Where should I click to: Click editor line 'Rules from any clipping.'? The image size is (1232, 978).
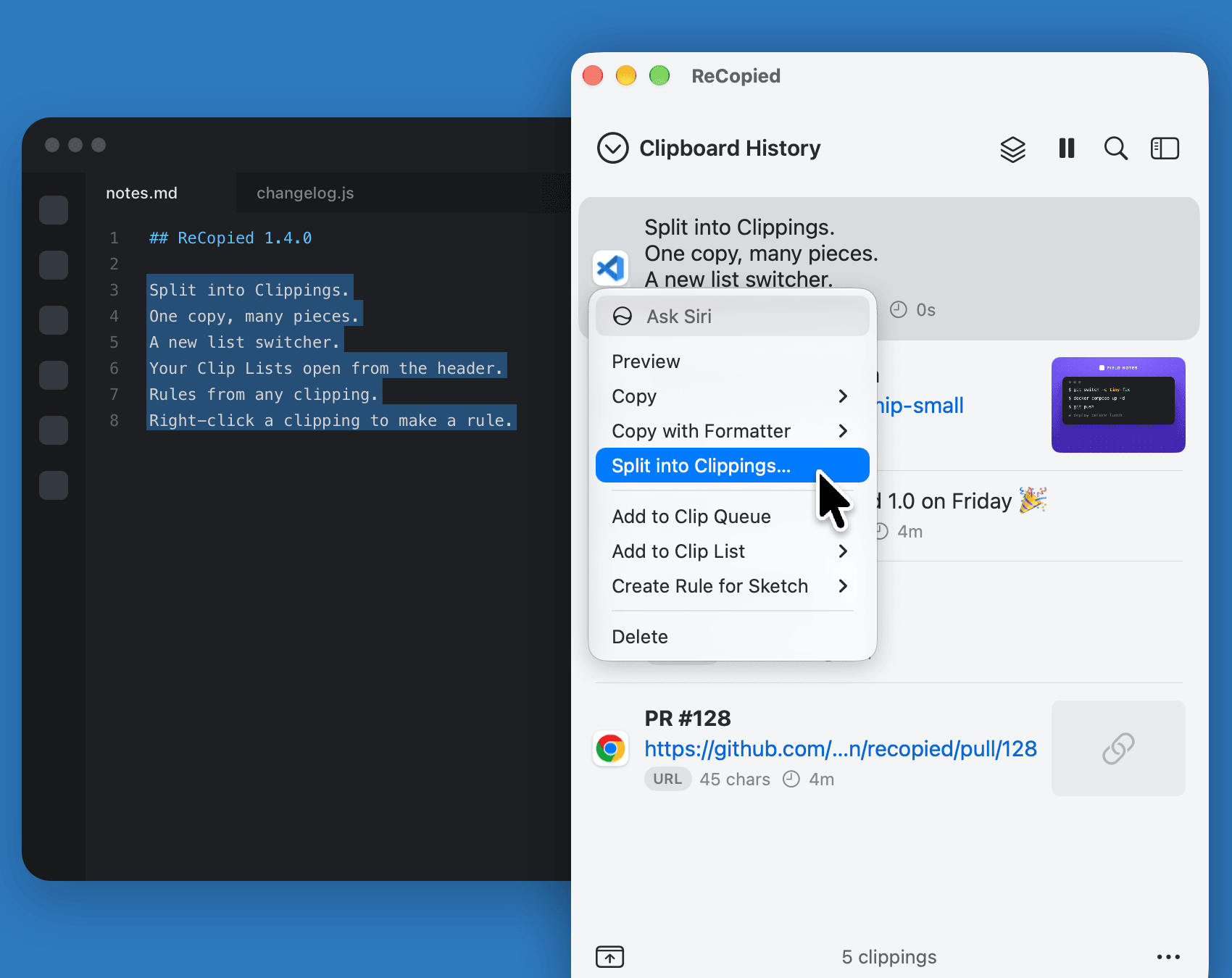pyautogui.click(x=264, y=395)
